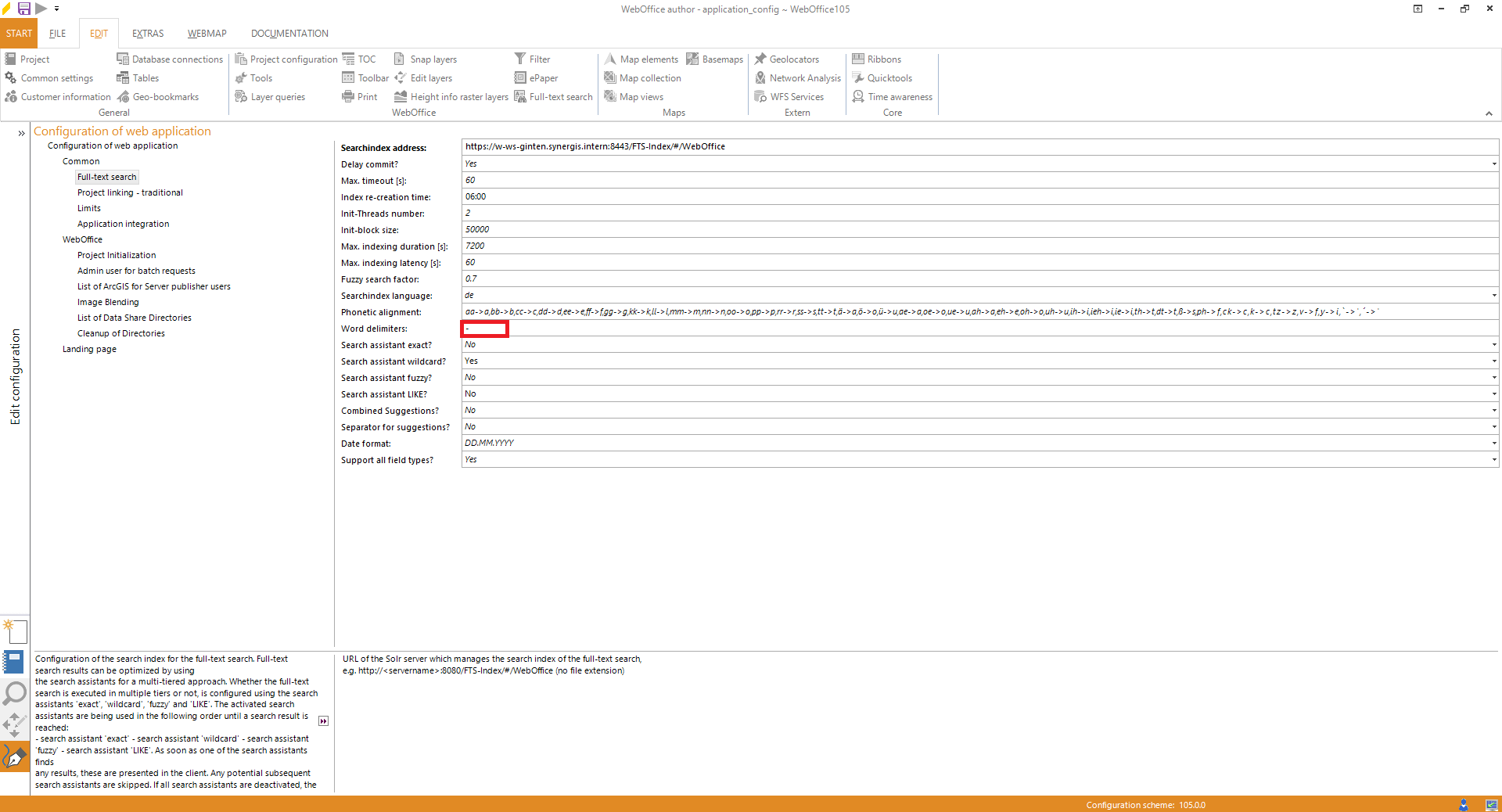
Task: Collapse the ribbon with the chevron
Action: 1489,113
